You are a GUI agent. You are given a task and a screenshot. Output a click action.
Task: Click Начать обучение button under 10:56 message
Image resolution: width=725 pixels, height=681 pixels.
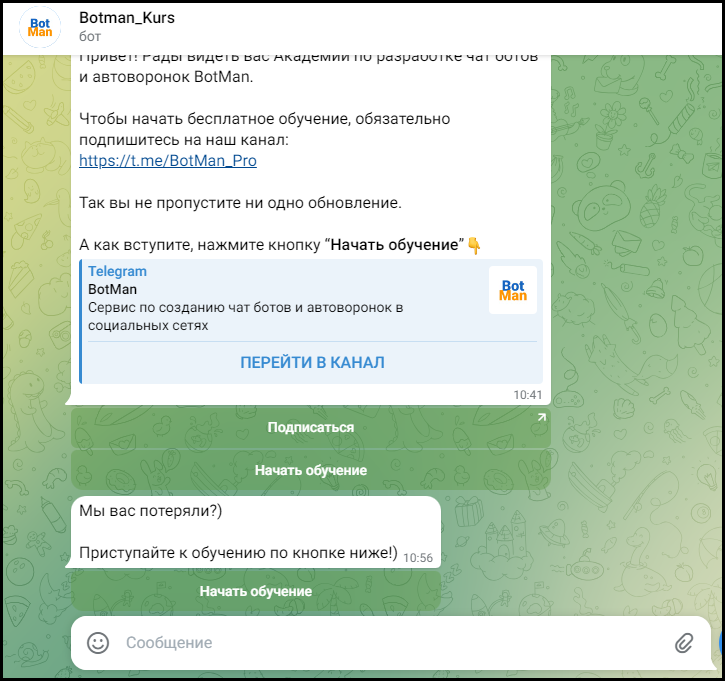pos(256,591)
